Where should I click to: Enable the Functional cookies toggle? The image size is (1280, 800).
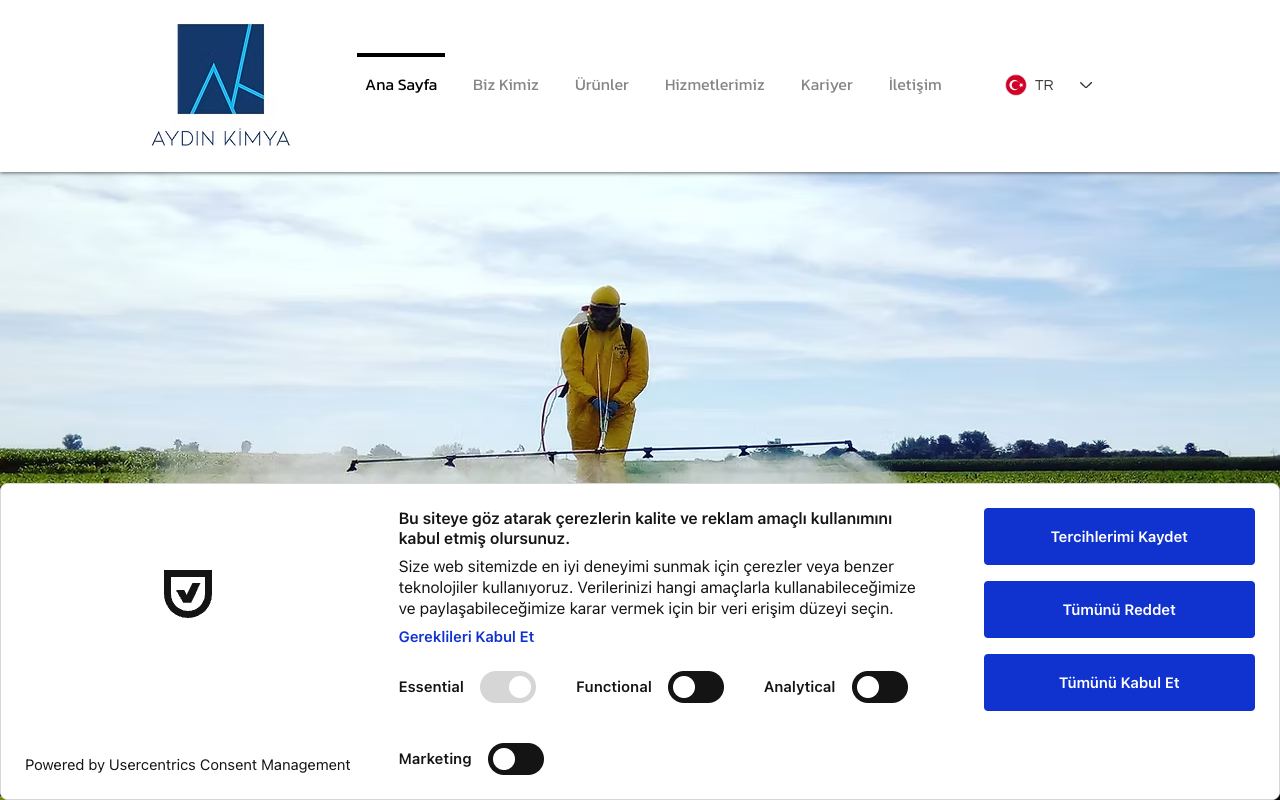point(696,687)
